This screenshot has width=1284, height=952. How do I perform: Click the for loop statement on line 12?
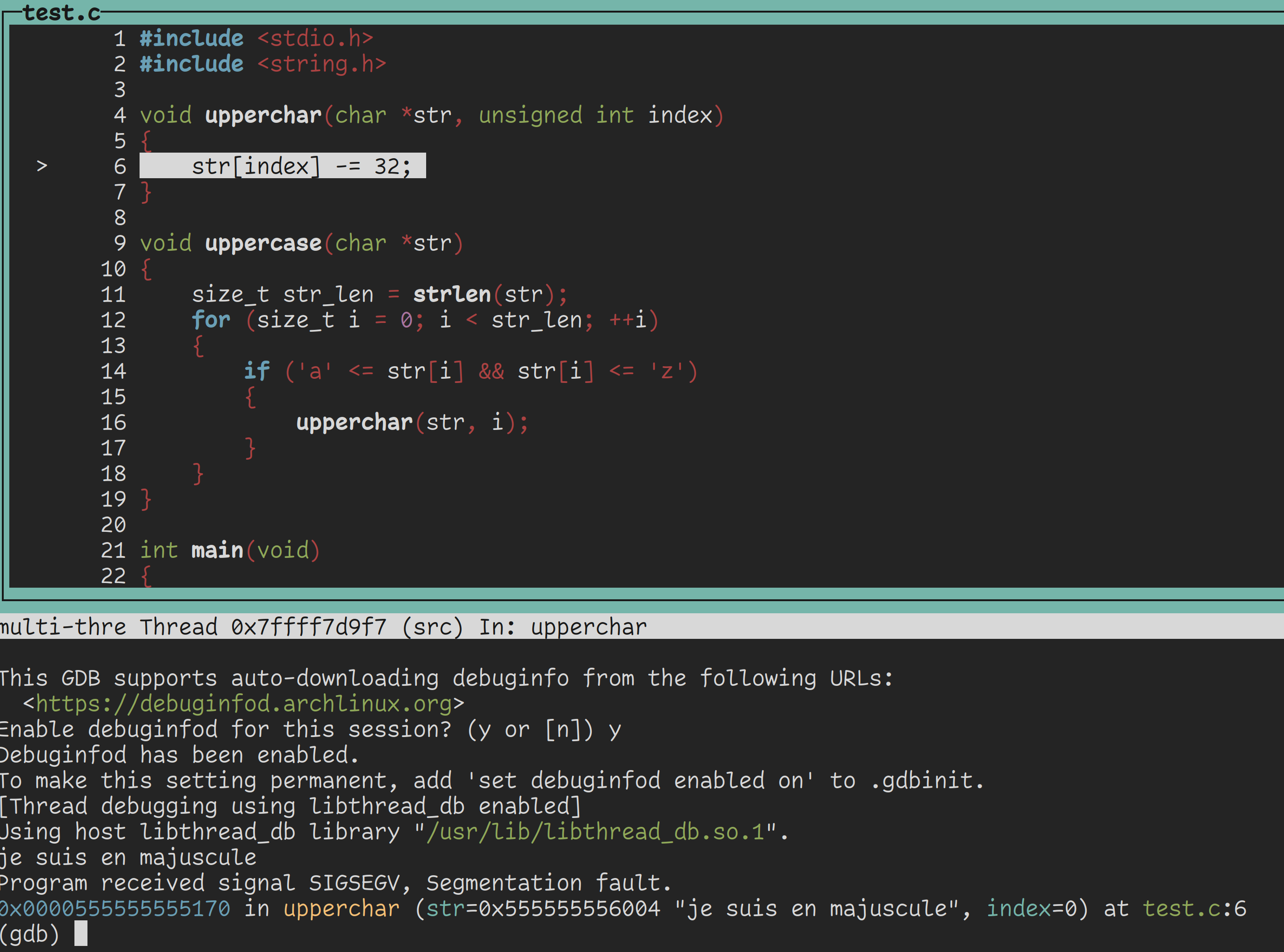425,320
